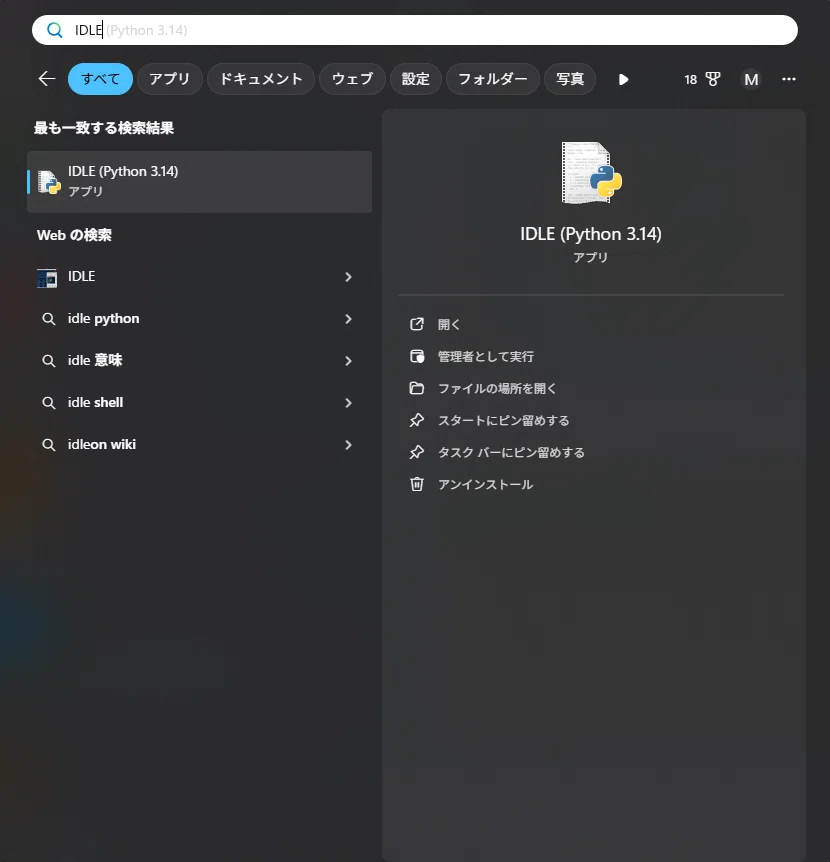Screen dimensions: 830x862
Task: Switch to the ウェブ filter tab
Action: (352, 79)
